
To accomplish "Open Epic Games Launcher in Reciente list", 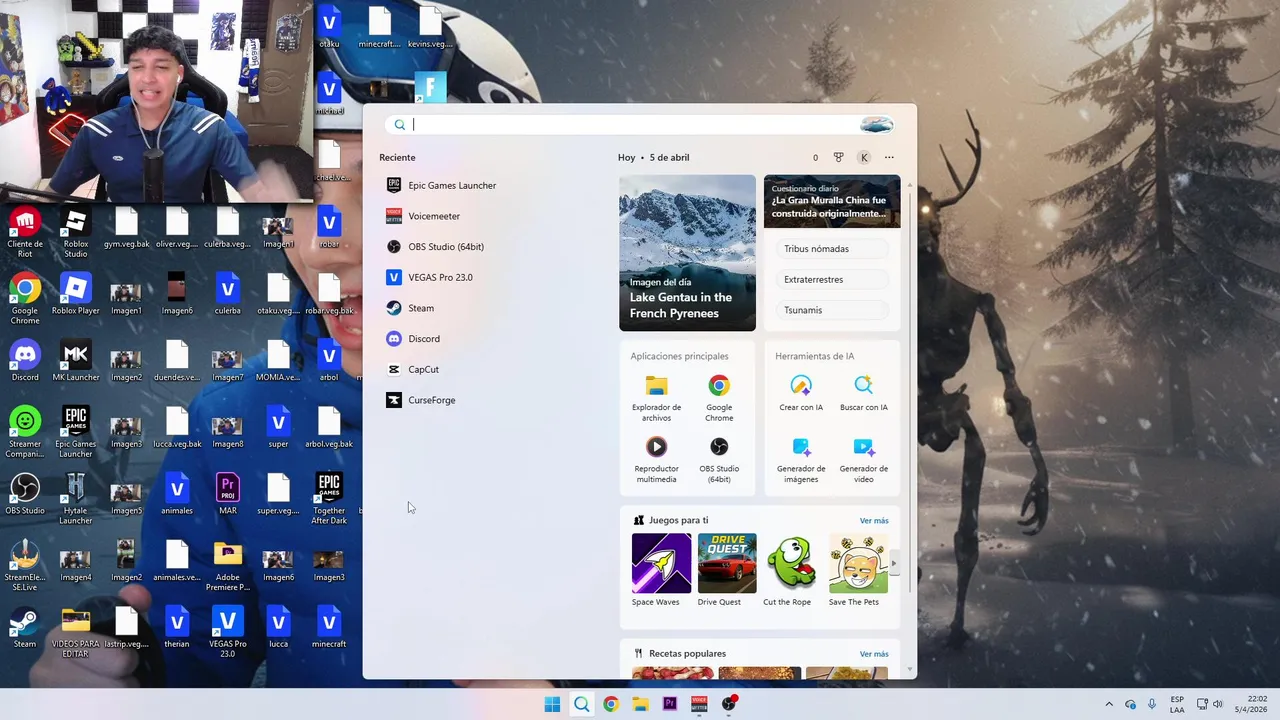I will coord(441,185).
